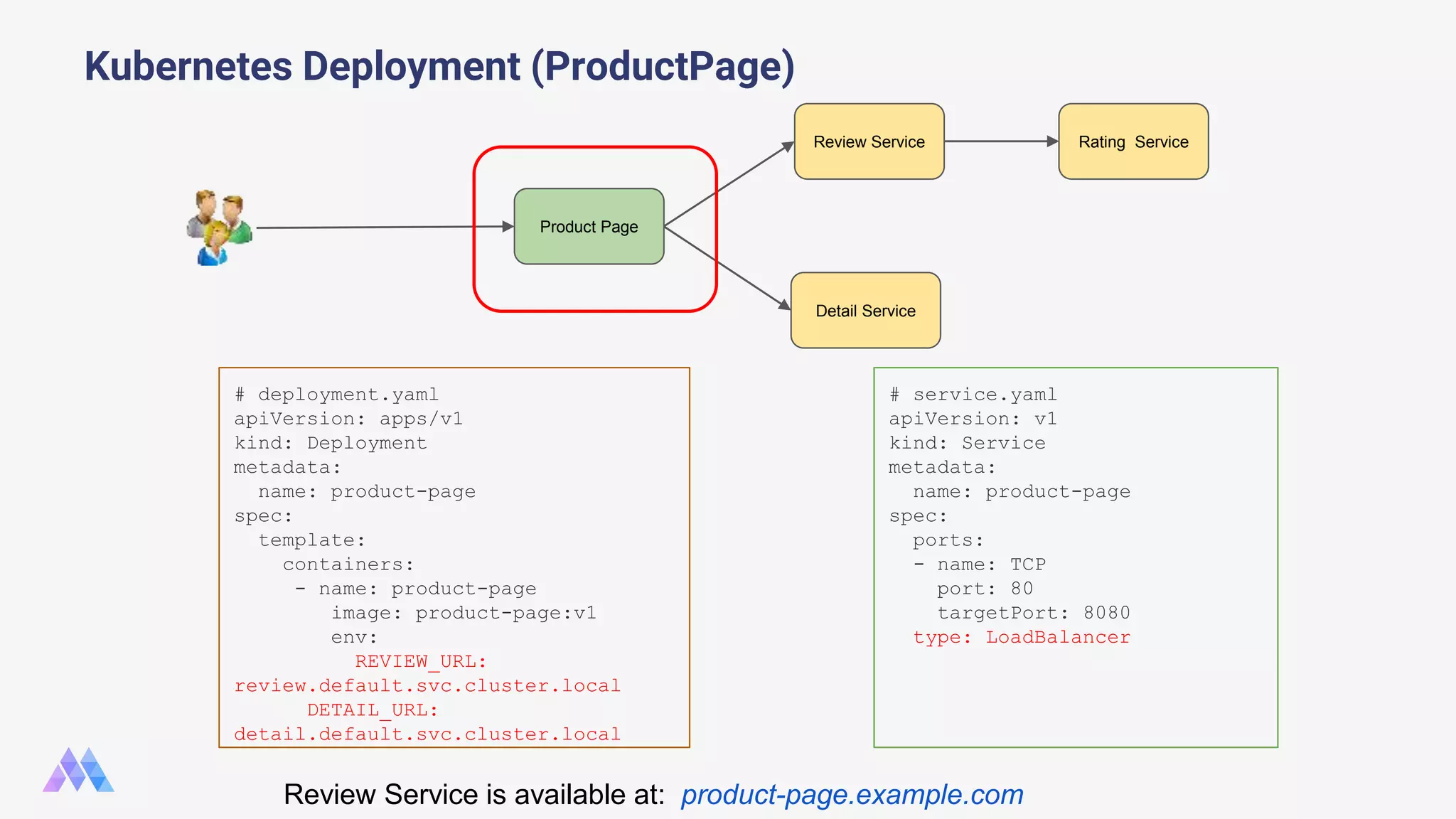Click the # deployment.yaml comment line
Viewport: 1456px width, 819px height.
coord(336,395)
